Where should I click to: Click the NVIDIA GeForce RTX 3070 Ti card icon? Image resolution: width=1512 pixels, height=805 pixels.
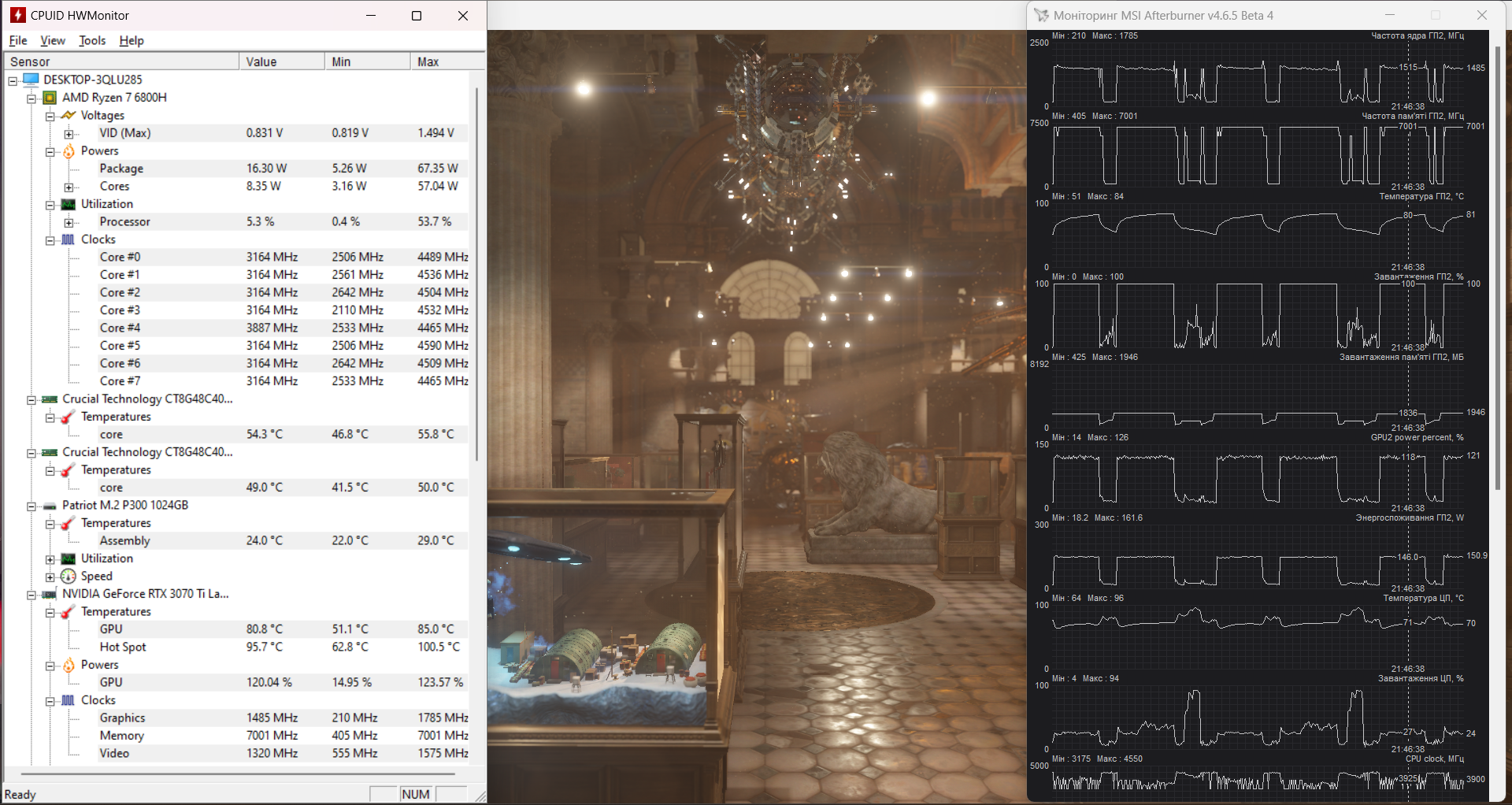(50, 594)
